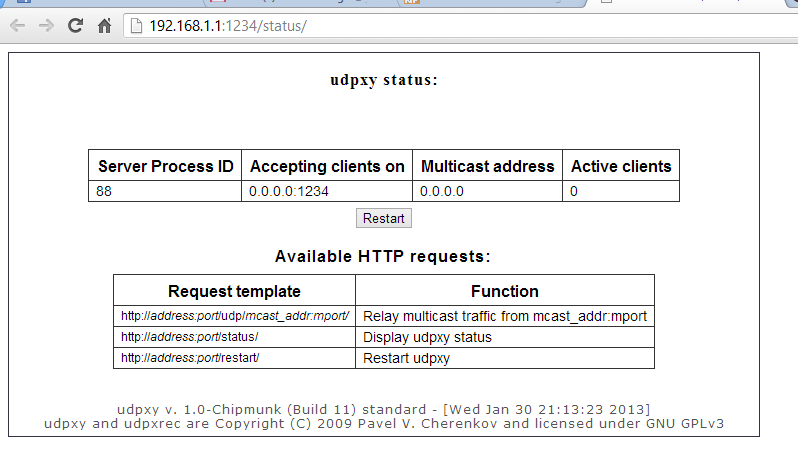
Task: Go to the browser Home page
Action: [103, 26]
